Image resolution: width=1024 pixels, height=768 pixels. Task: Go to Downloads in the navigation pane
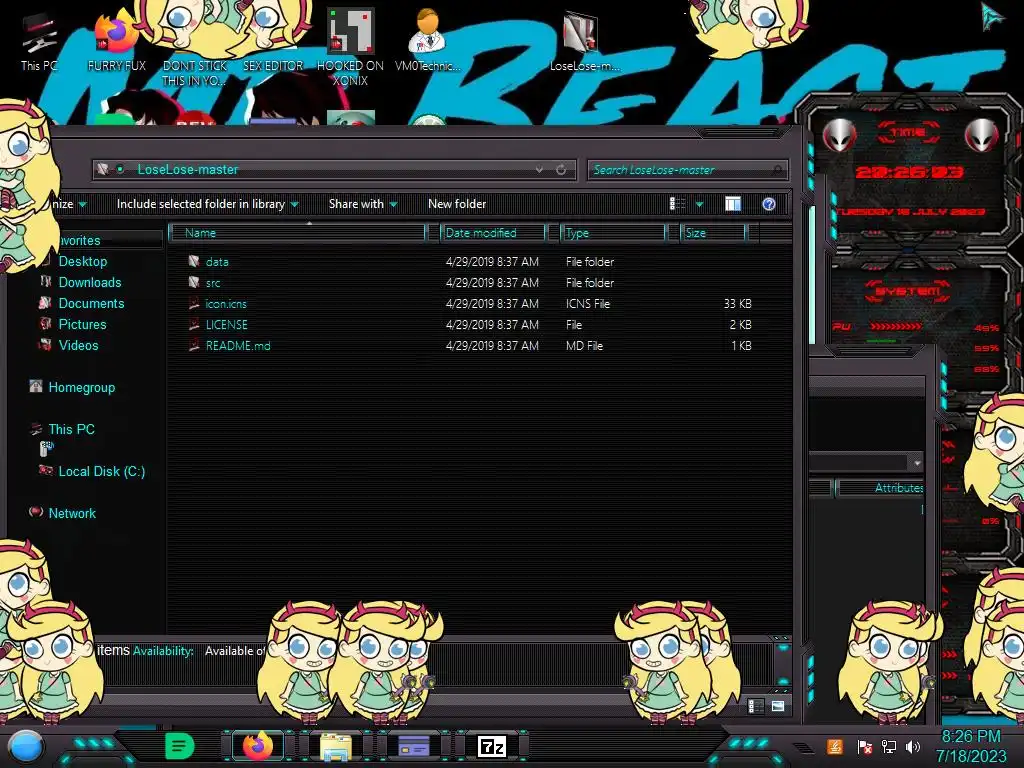[x=89, y=282]
